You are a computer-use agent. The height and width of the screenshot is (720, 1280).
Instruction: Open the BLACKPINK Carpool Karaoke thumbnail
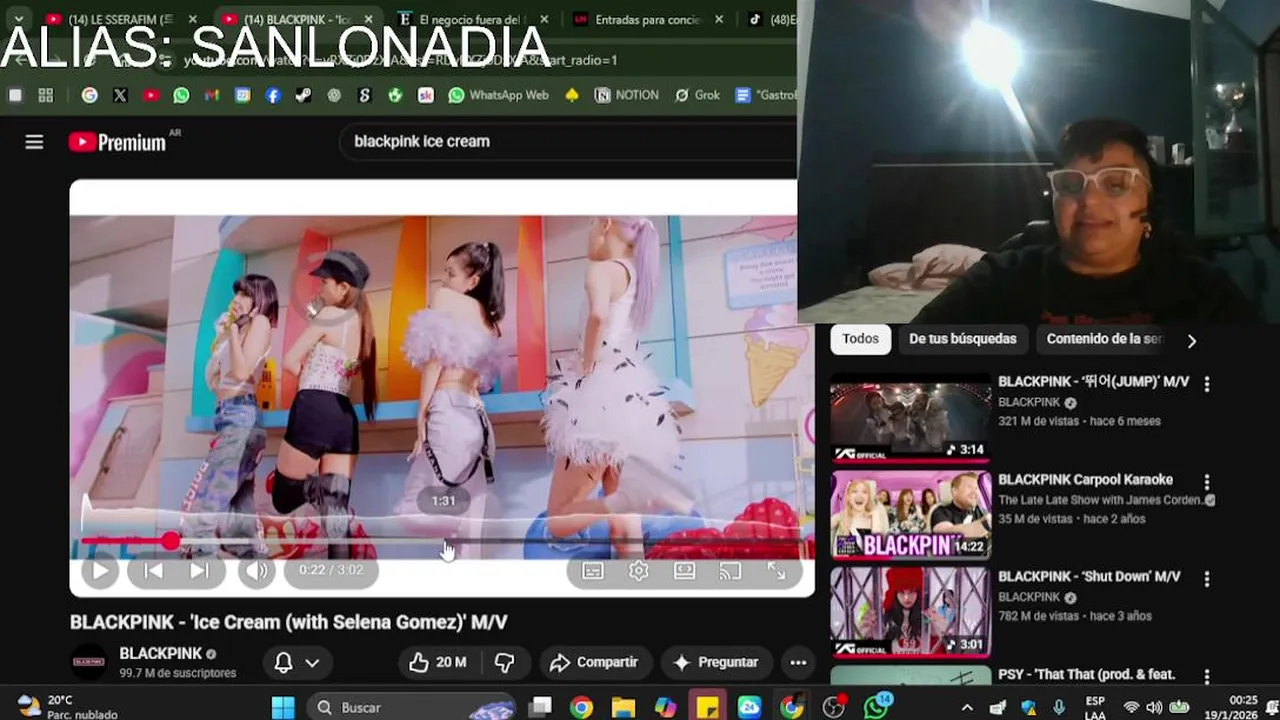click(910, 515)
